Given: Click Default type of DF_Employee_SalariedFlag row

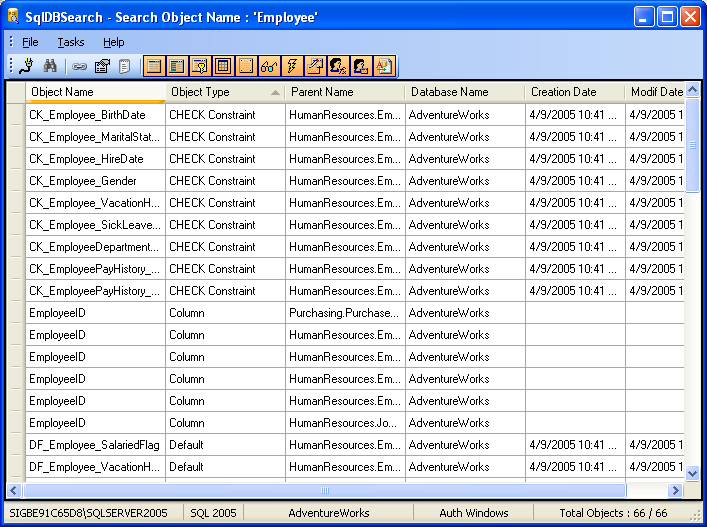Looking at the screenshot, I should [225, 445].
